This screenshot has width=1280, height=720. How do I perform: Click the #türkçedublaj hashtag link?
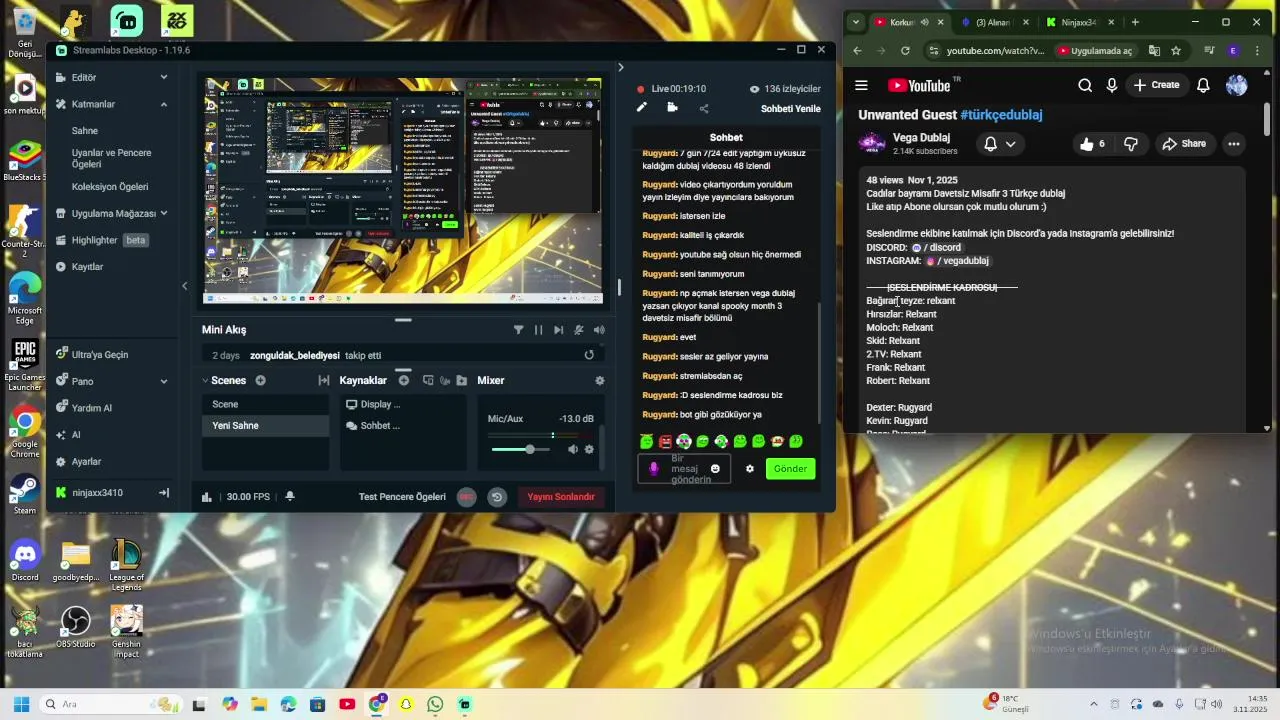coord(1001,115)
